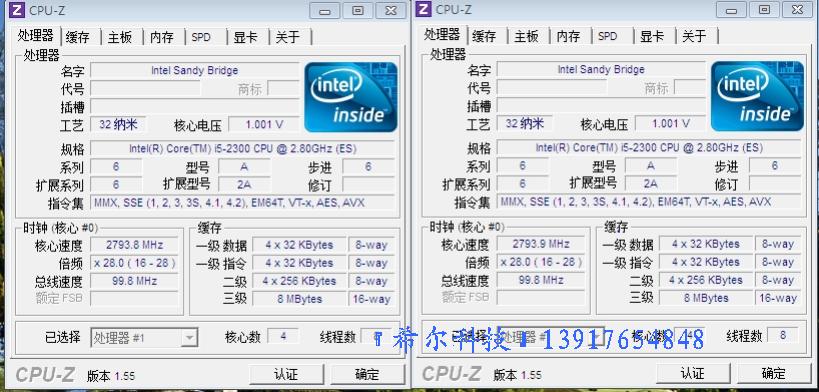Screen dimensions: 819x392
Task: Click 32 纳米 value in left window
Action: coord(118,124)
